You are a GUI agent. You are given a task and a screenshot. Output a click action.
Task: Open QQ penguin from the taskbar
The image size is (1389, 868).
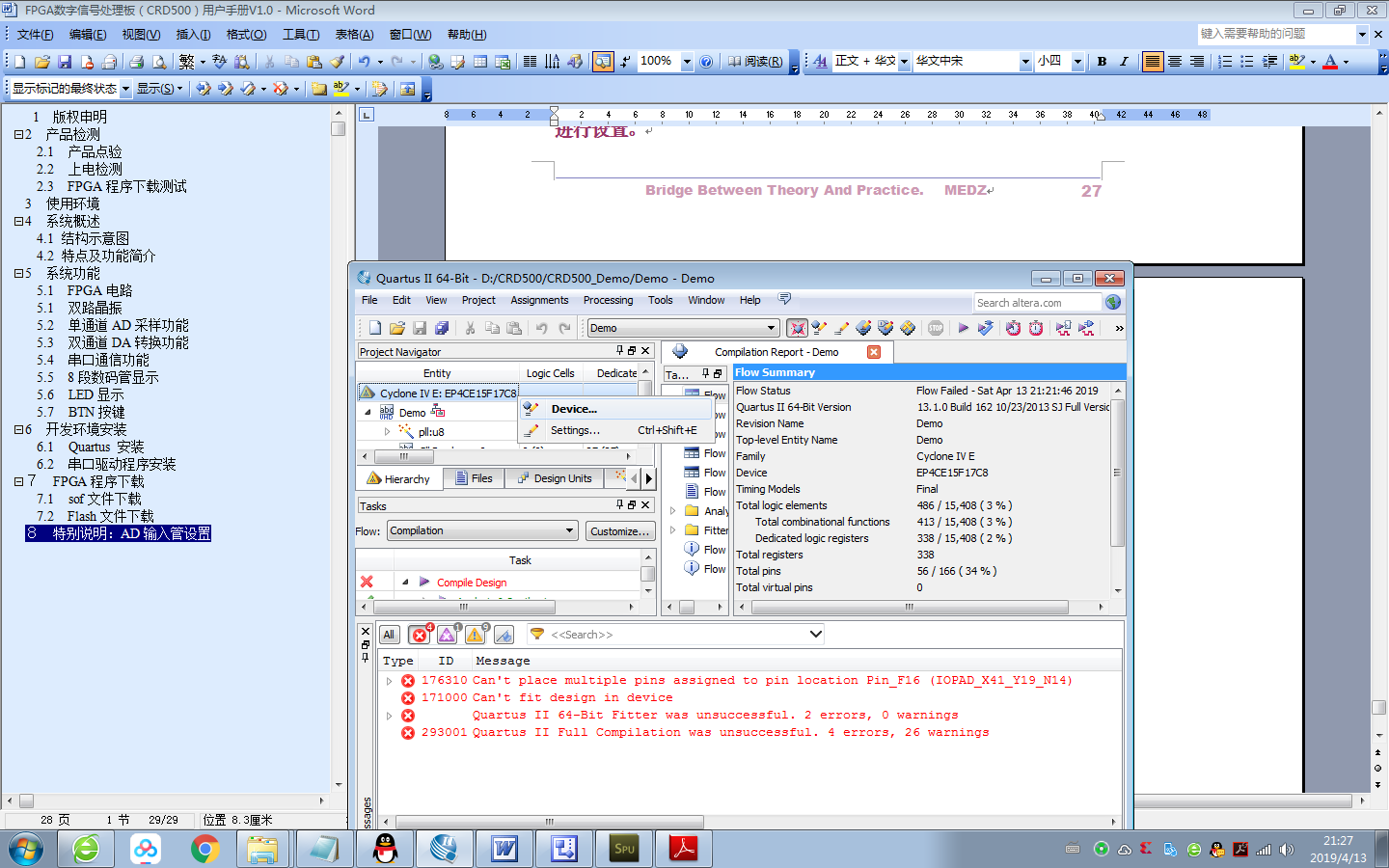click(x=386, y=849)
